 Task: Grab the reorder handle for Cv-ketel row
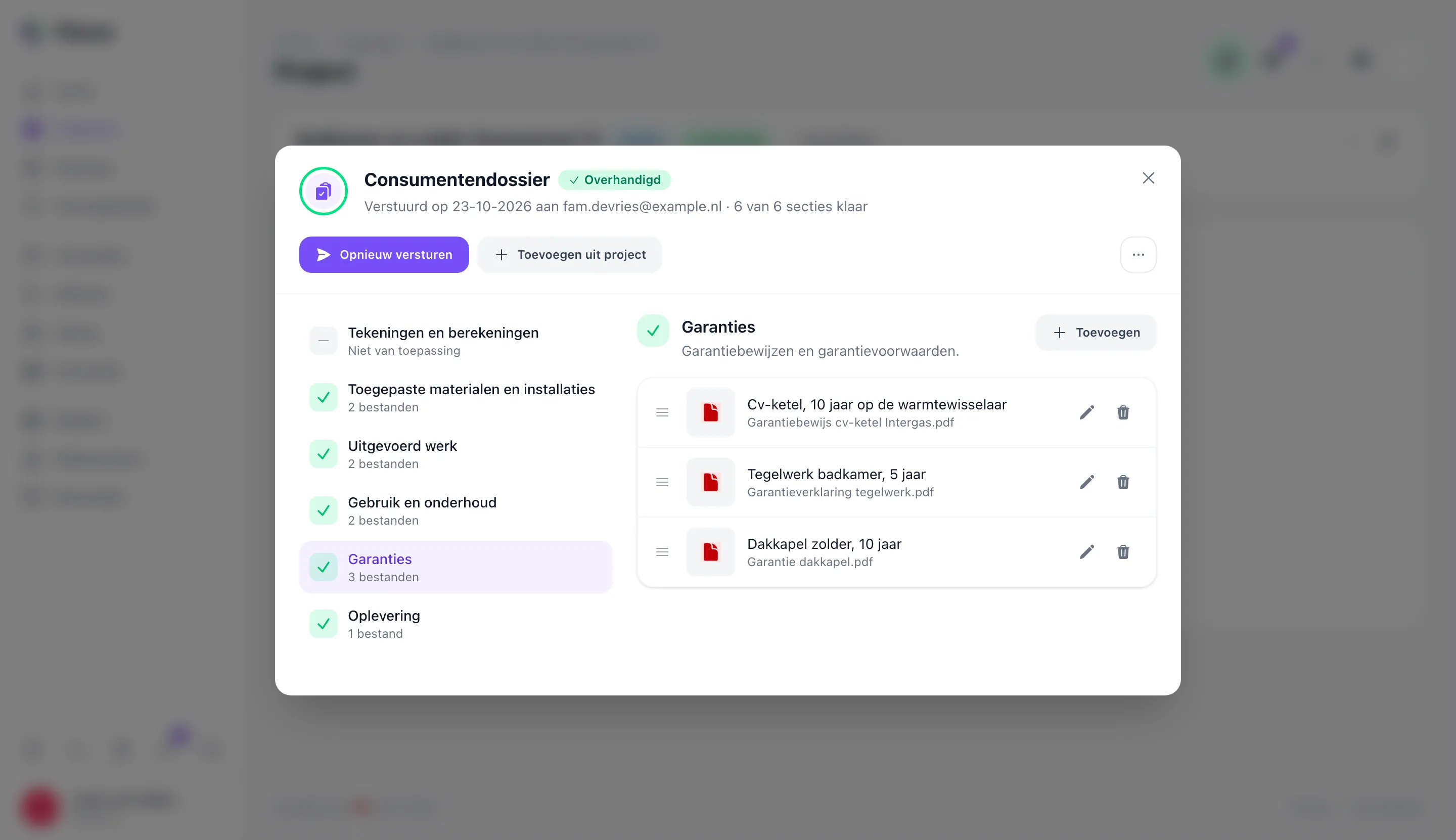click(662, 412)
